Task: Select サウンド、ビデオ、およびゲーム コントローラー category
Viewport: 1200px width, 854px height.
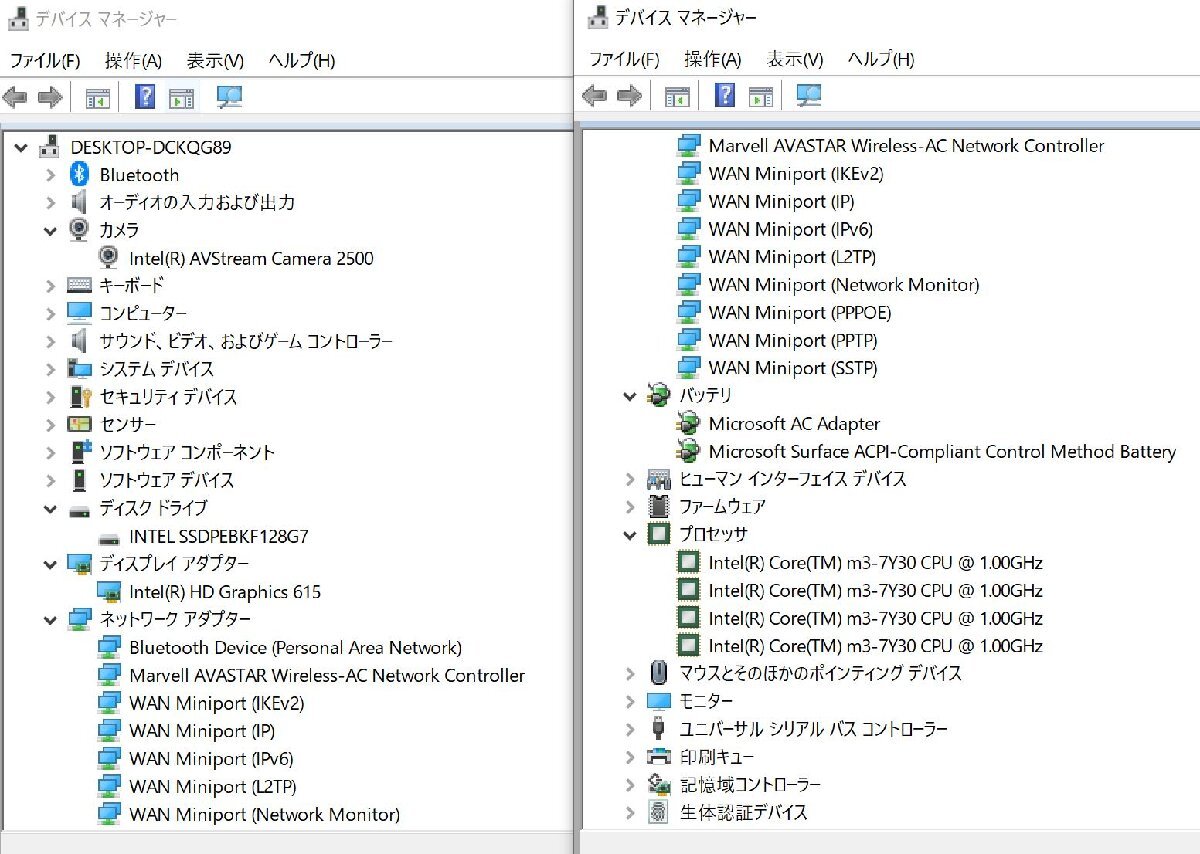Action: click(246, 342)
